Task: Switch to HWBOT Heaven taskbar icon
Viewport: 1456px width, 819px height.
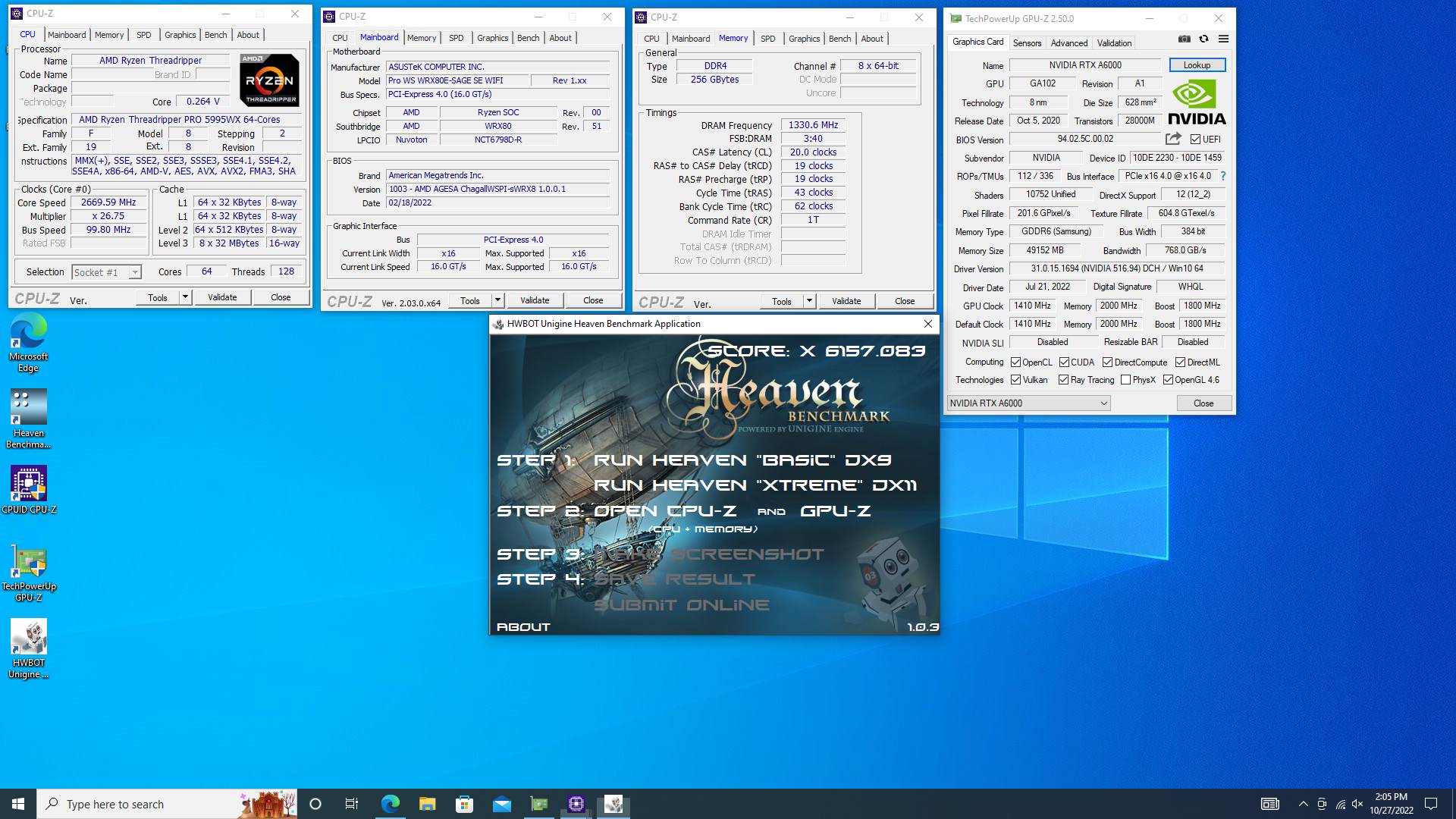Action: point(613,804)
